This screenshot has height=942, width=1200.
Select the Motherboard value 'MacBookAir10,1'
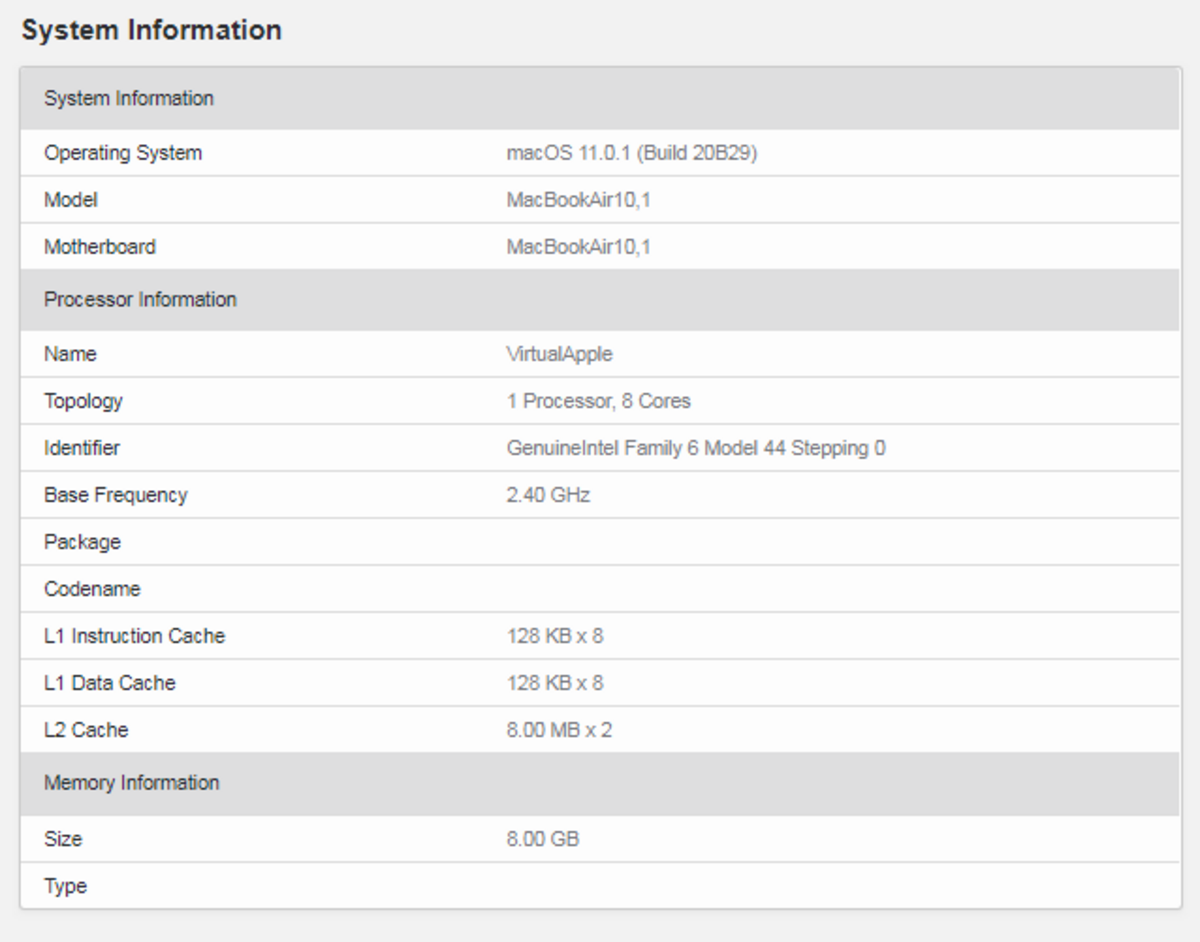tap(579, 247)
